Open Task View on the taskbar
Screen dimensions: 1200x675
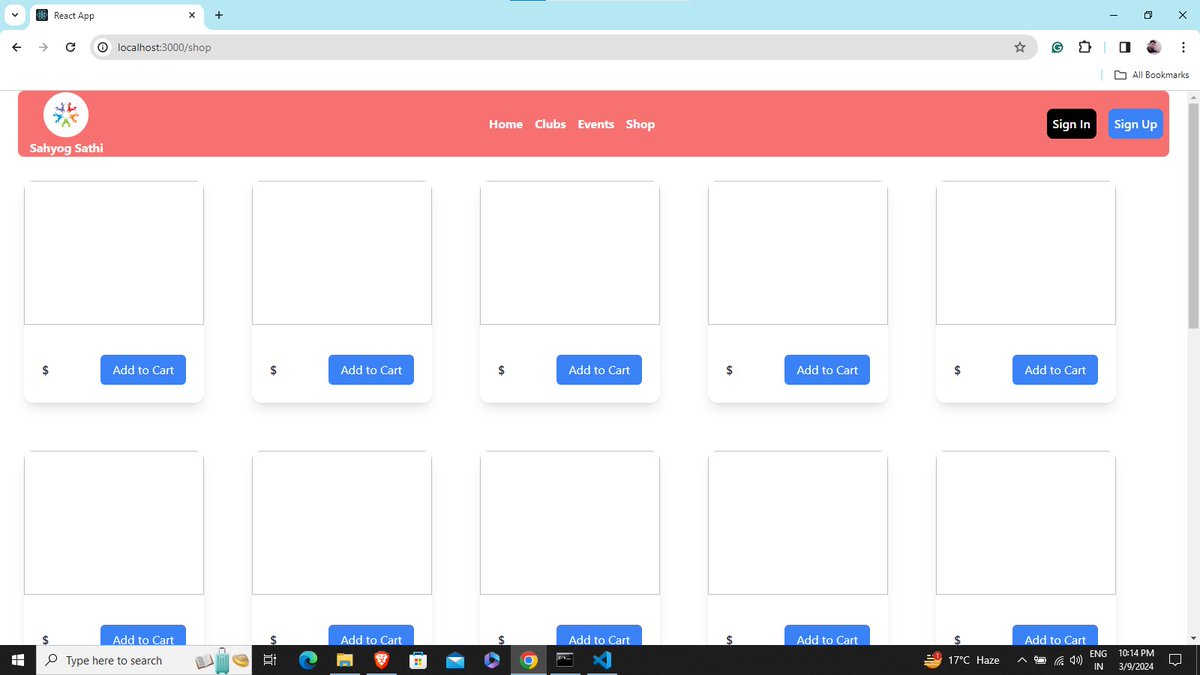click(x=269, y=660)
